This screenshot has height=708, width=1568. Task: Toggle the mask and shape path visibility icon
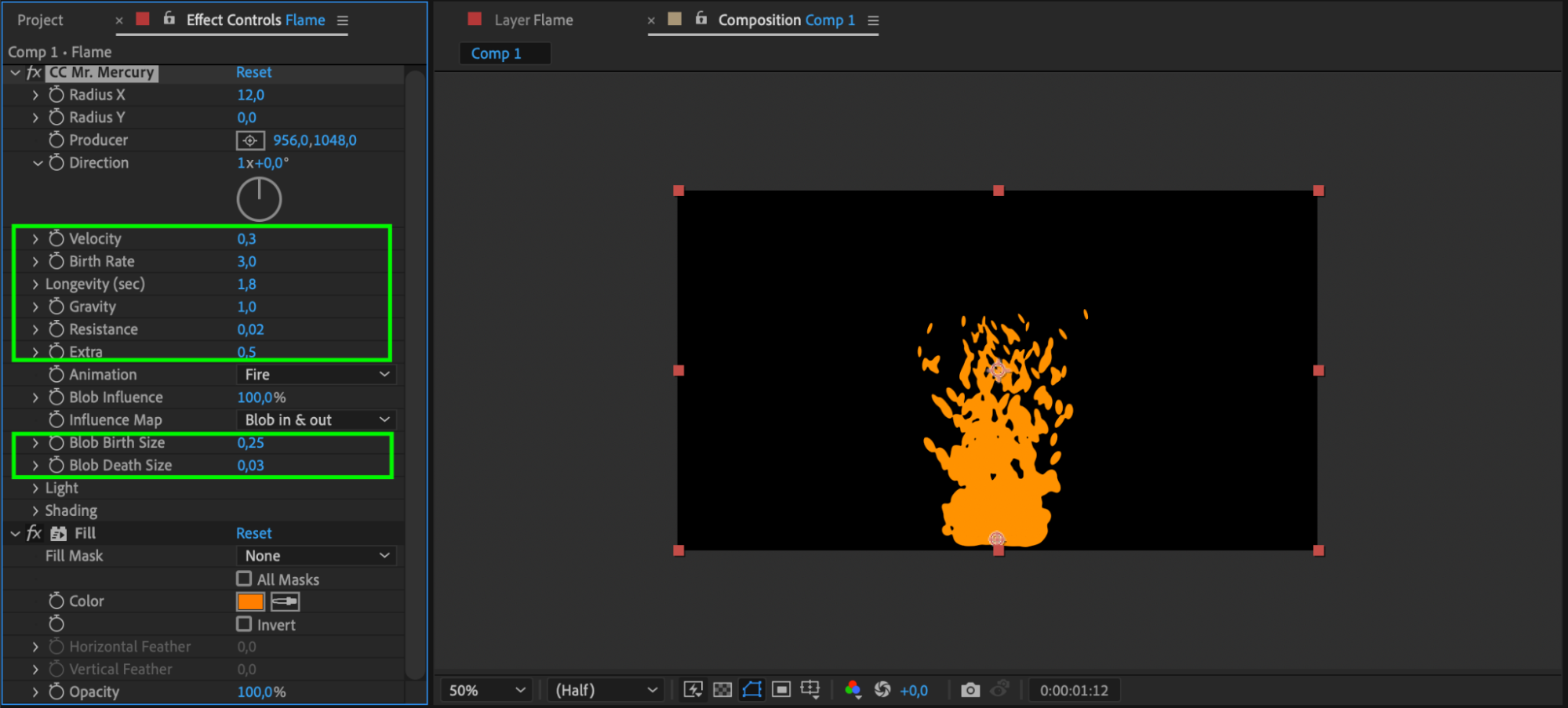[x=751, y=690]
